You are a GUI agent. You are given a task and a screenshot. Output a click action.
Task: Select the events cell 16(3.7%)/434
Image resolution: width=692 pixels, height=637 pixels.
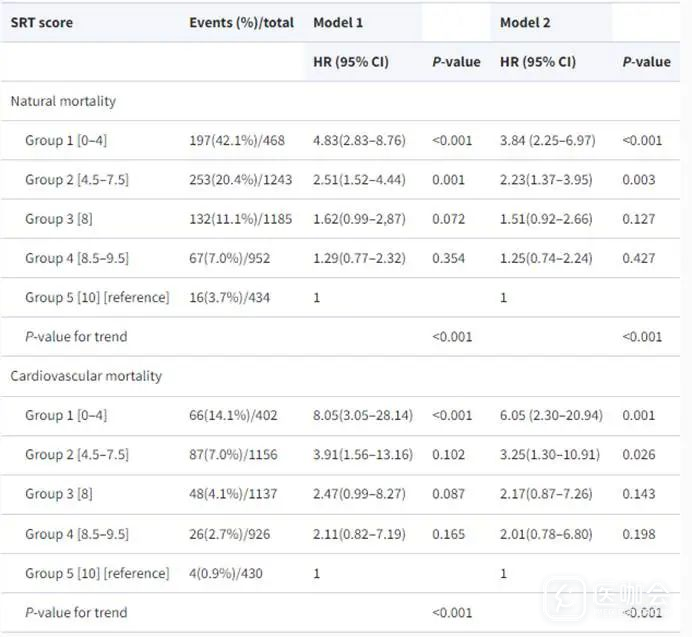(229, 297)
